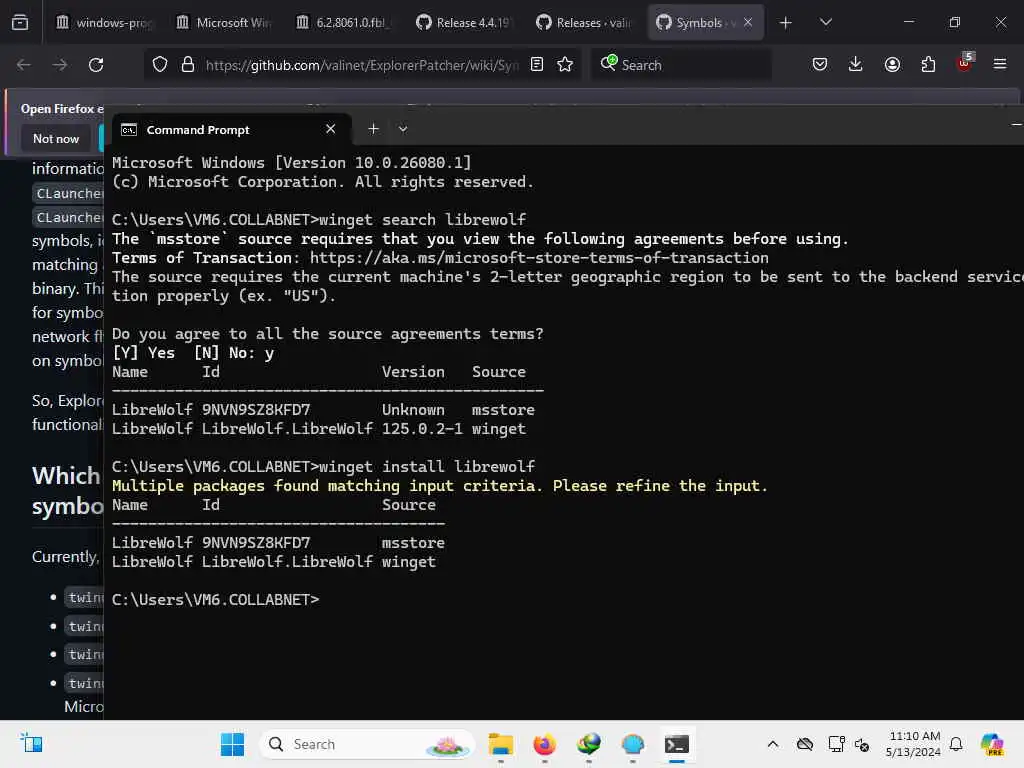Switch to the windows-prog tab
Viewport: 1024px width, 768px height.
(104, 23)
